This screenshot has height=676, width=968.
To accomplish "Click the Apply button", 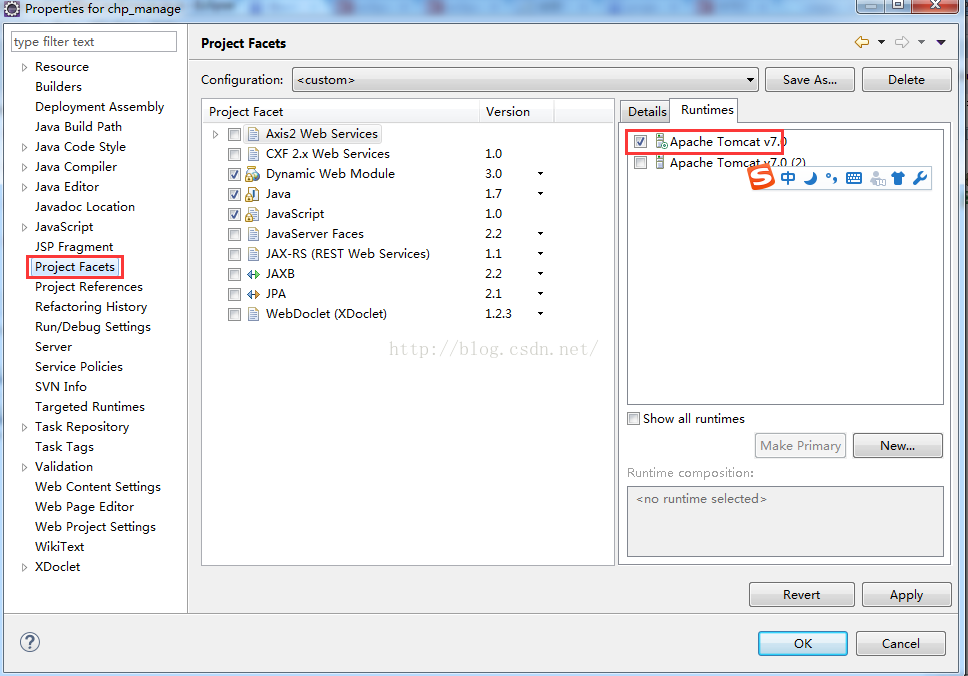I will click(906, 595).
